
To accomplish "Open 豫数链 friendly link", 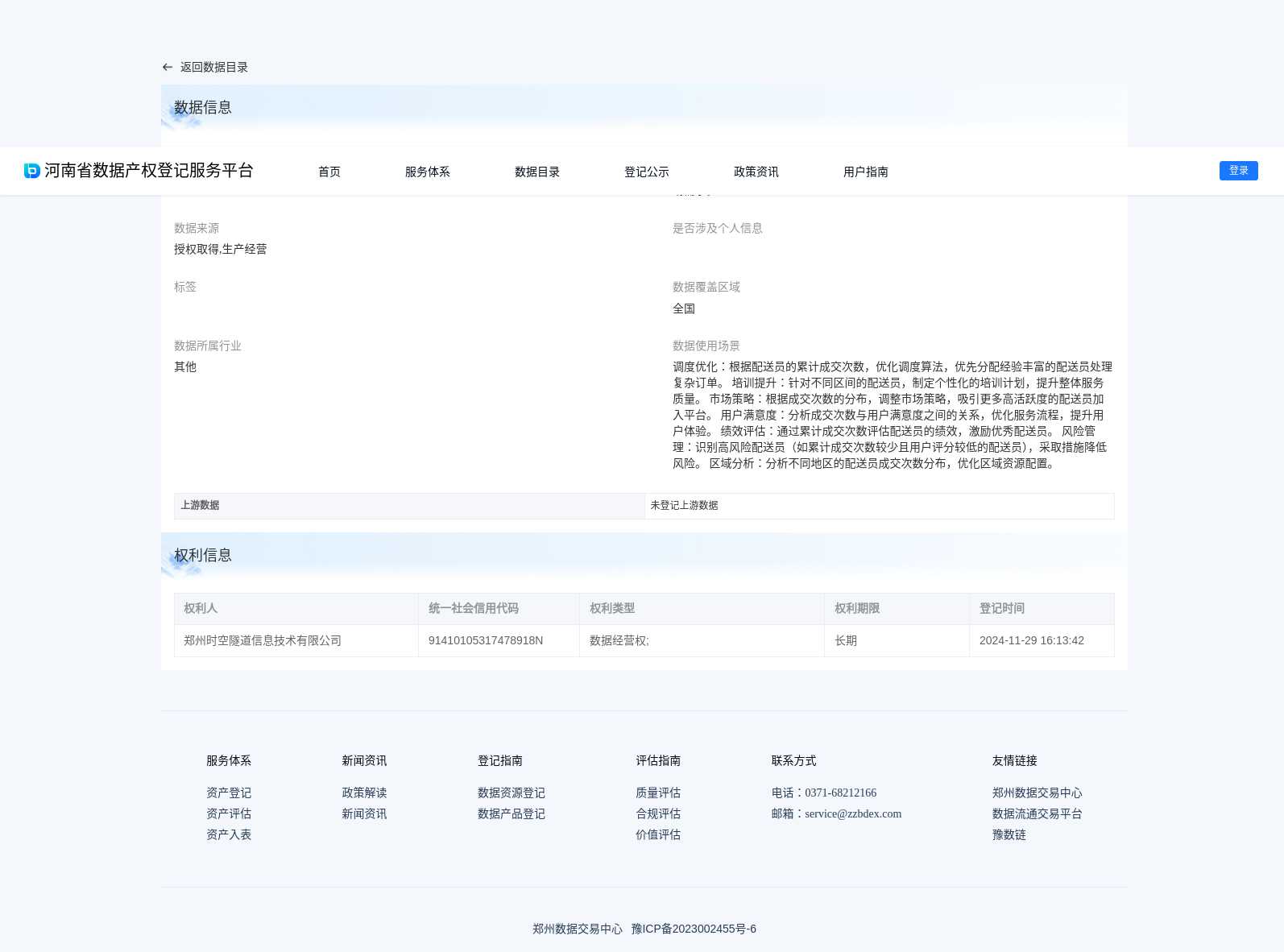I will (x=1009, y=835).
